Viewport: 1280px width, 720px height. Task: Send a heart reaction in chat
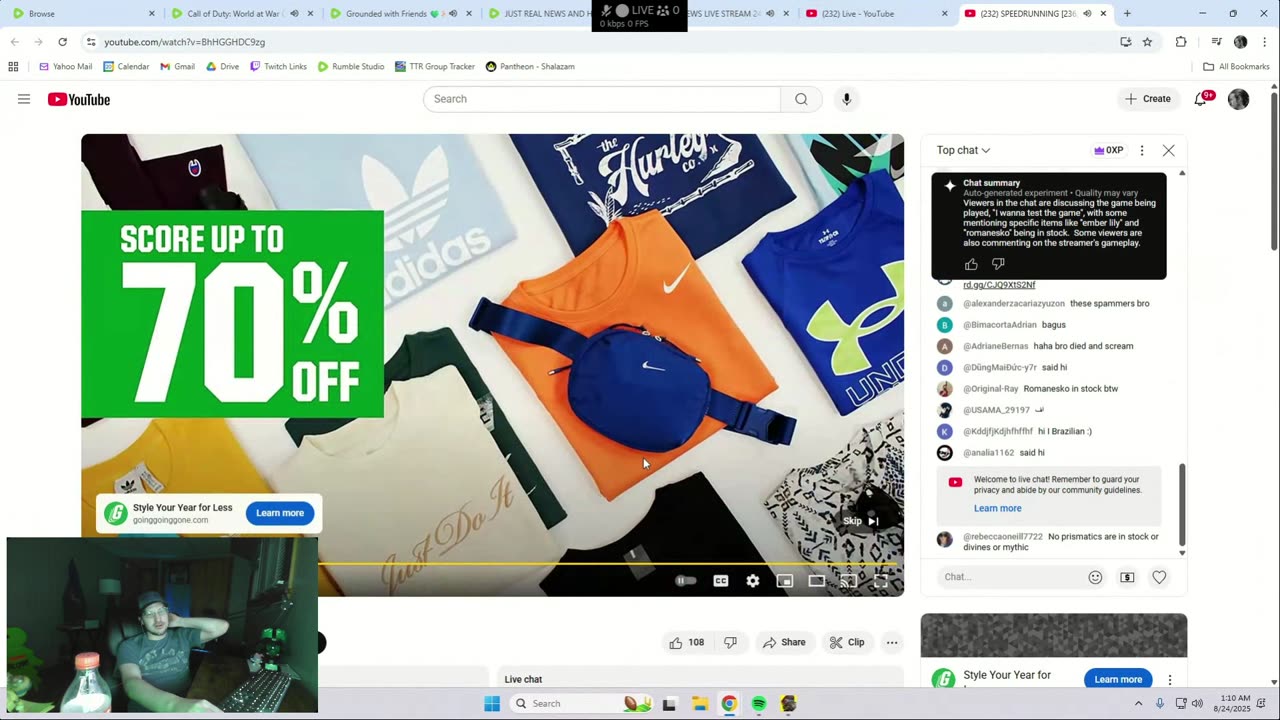click(1159, 577)
